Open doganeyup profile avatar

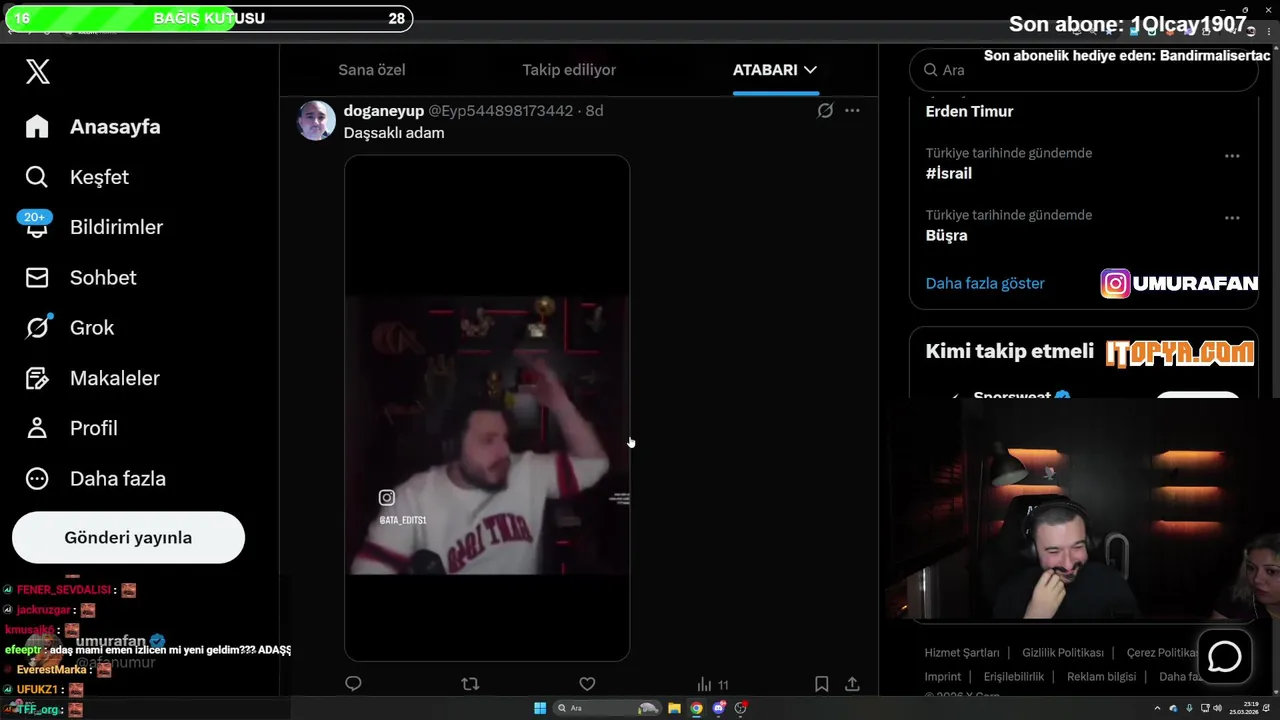(x=316, y=121)
